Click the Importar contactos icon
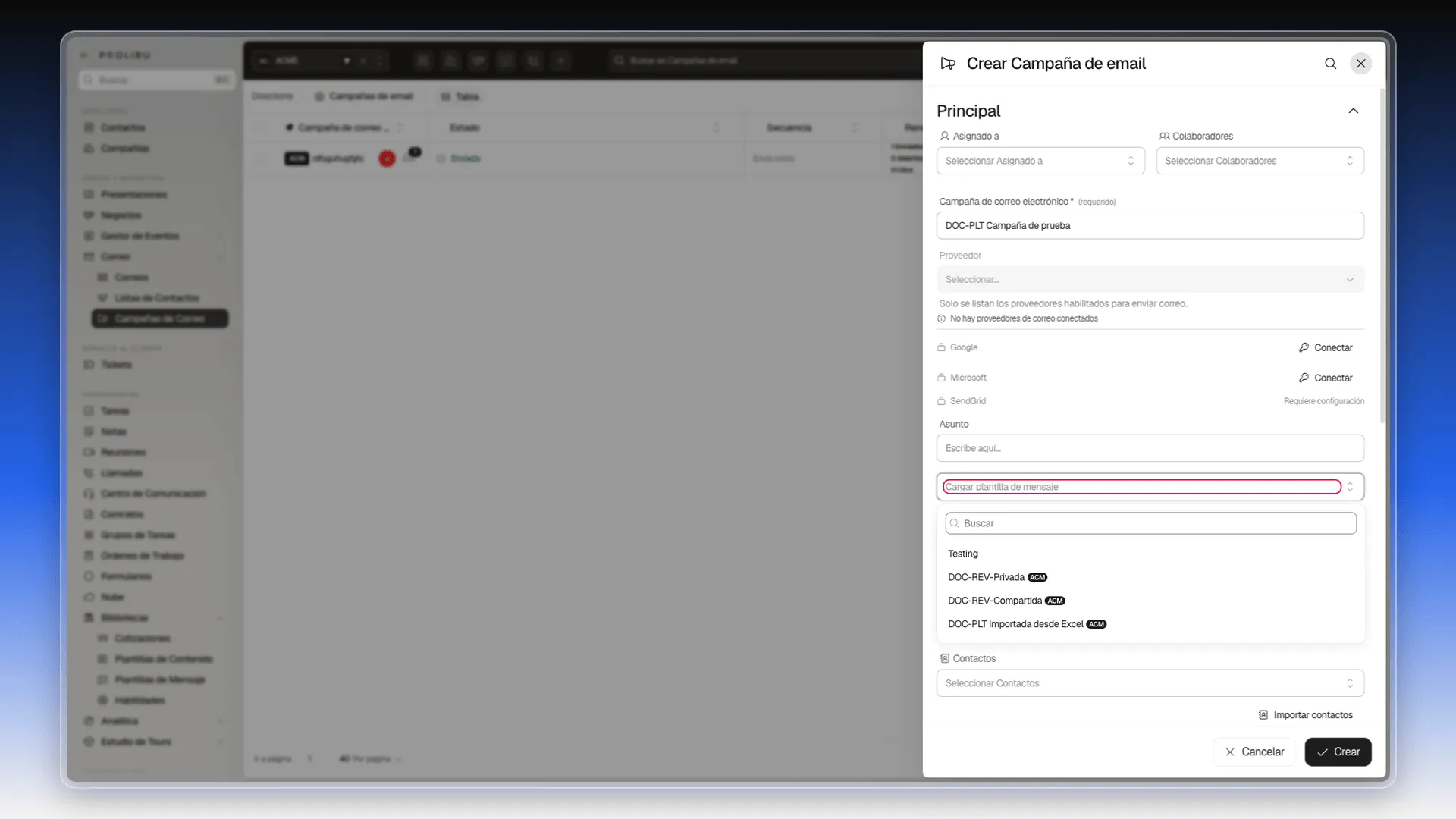Image resolution: width=1456 pixels, height=819 pixels. click(1263, 715)
